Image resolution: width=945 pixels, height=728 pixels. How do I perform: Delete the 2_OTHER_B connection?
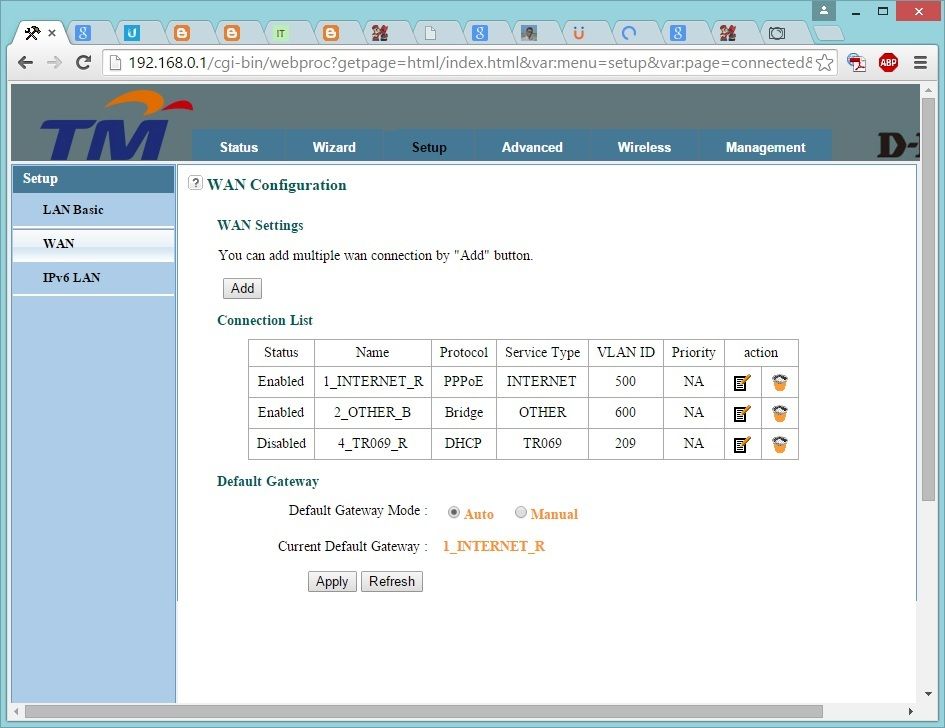780,413
